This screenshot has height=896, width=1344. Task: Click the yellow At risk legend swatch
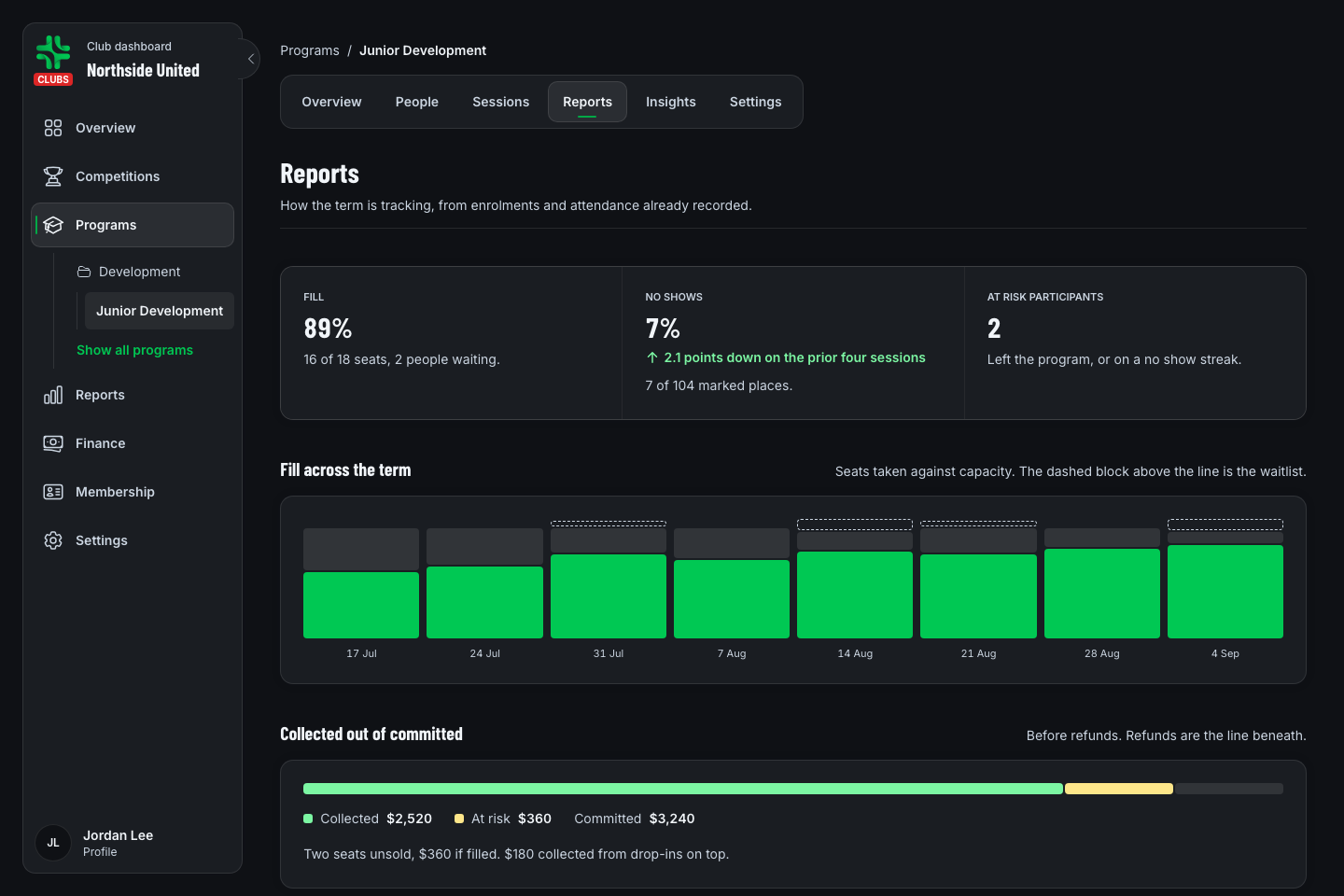[x=459, y=819]
